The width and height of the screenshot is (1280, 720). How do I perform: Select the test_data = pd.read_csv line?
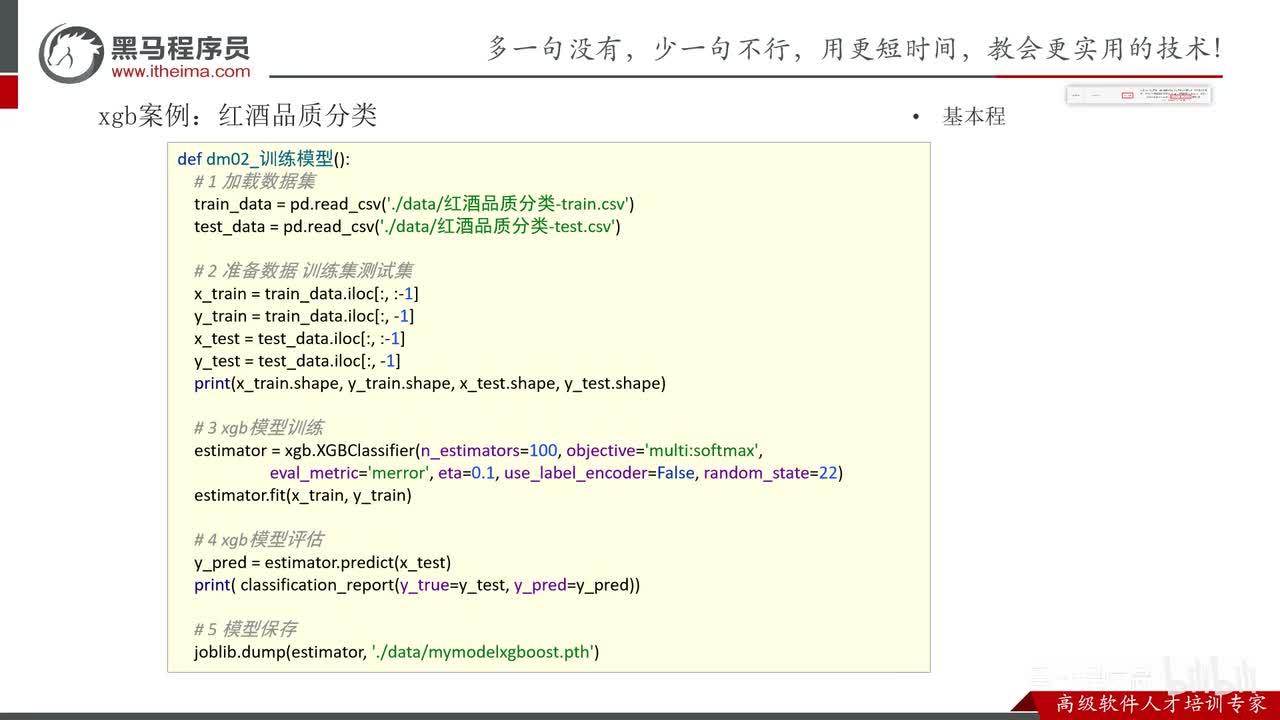(x=407, y=226)
